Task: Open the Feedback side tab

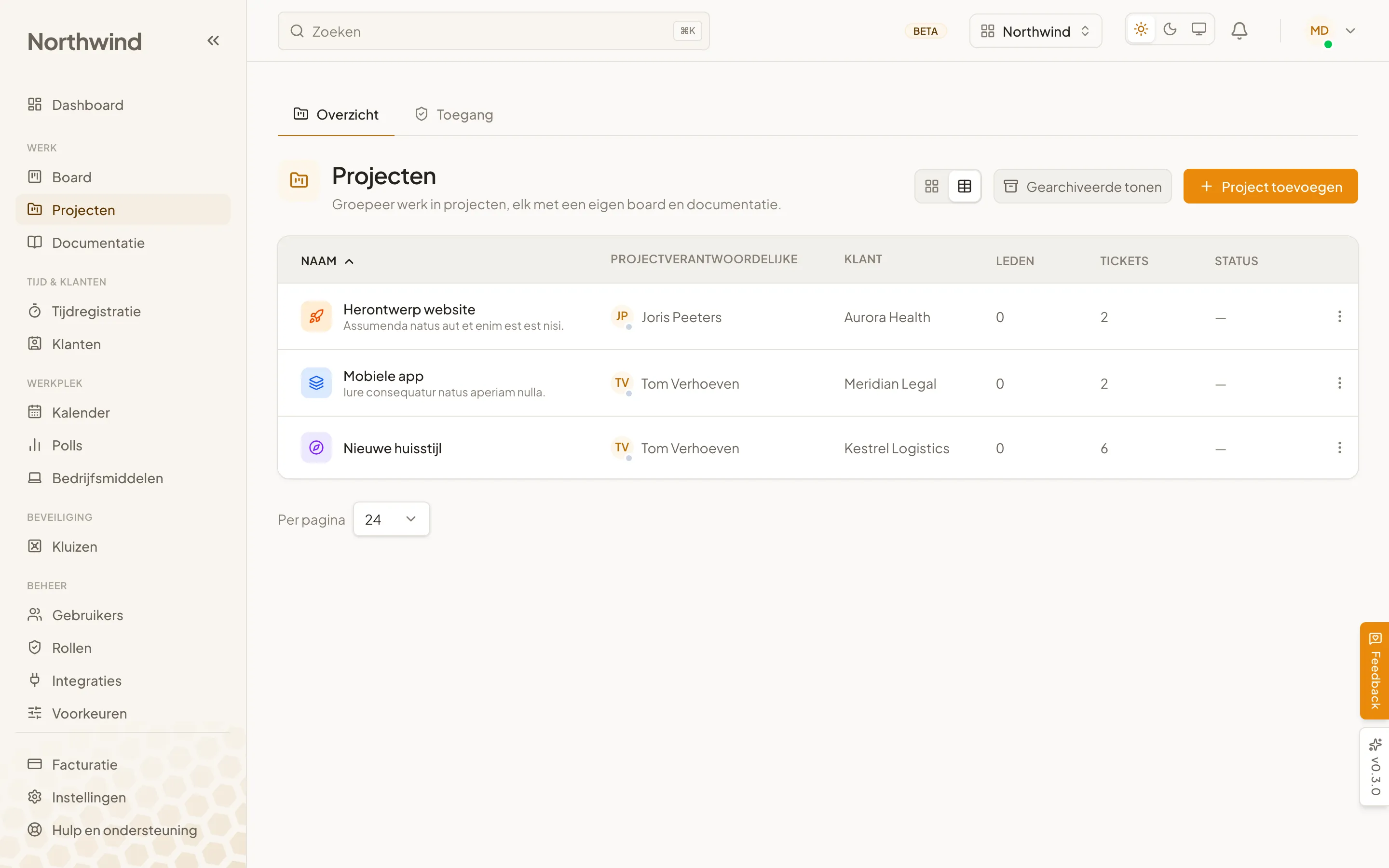Action: 1375,670
